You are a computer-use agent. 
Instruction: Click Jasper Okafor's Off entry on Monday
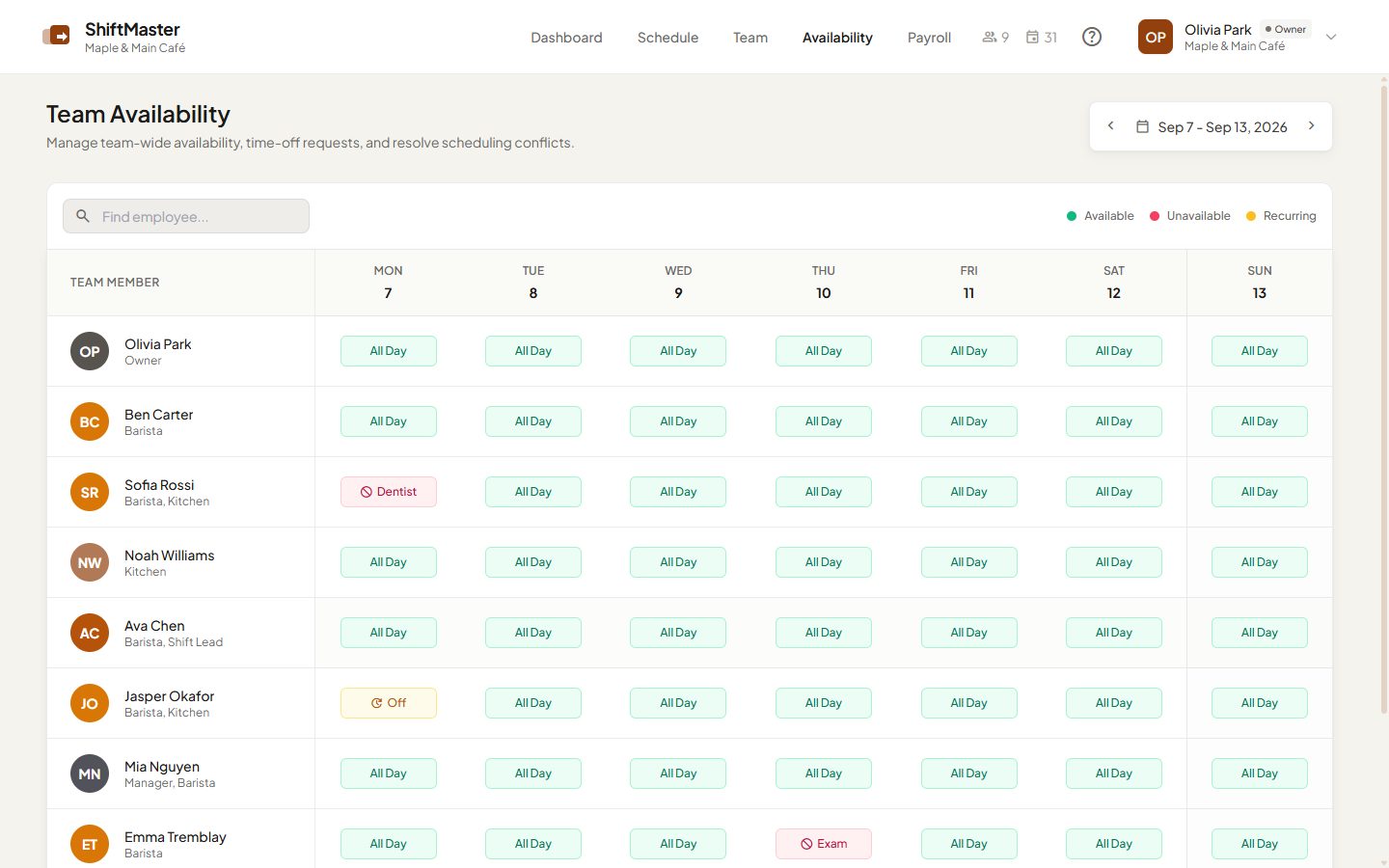coord(389,703)
